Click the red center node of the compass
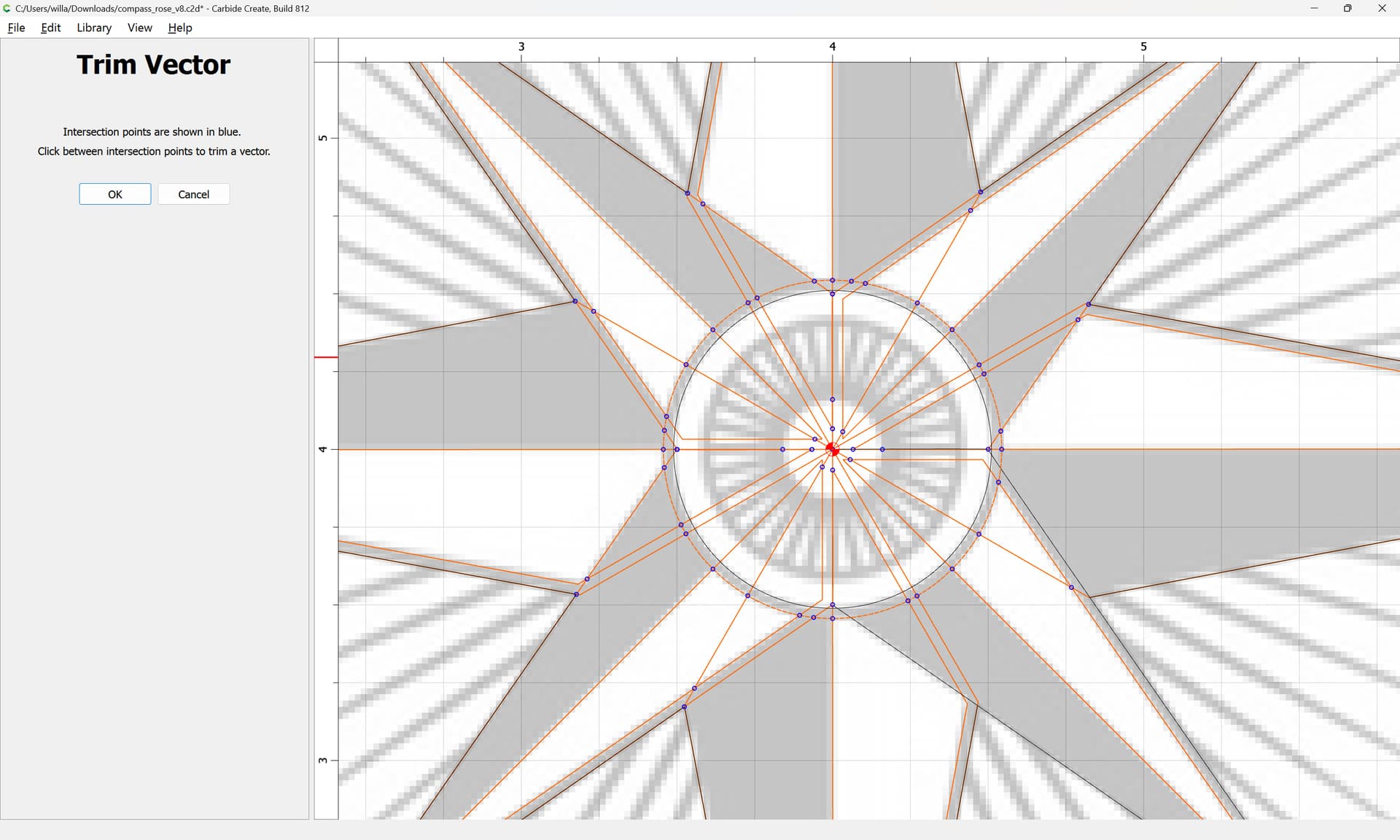1400x840 pixels. point(833,450)
